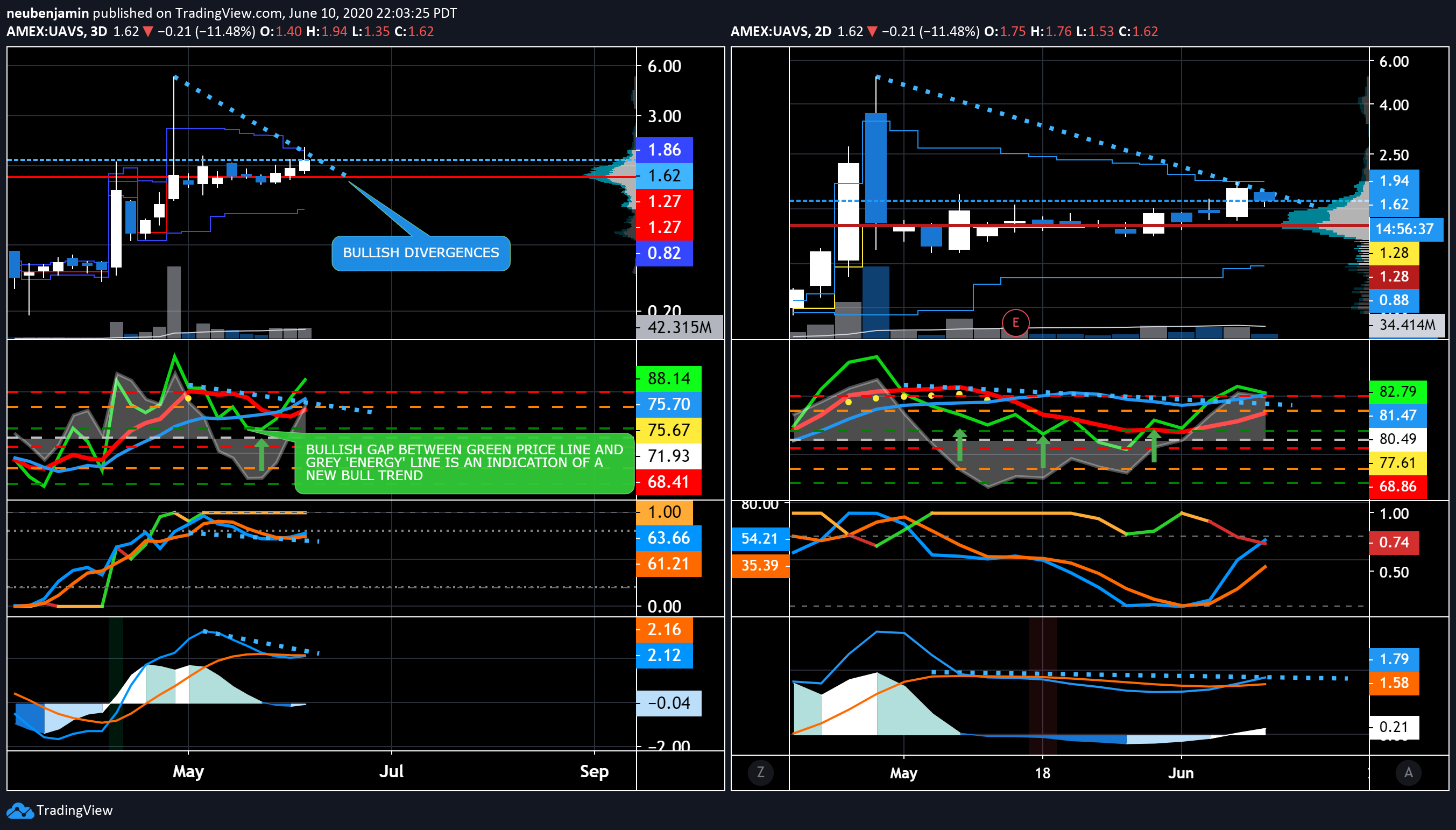Click the 68.86 red indicator label
This screenshot has width=1456, height=830.
point(1398,486)
